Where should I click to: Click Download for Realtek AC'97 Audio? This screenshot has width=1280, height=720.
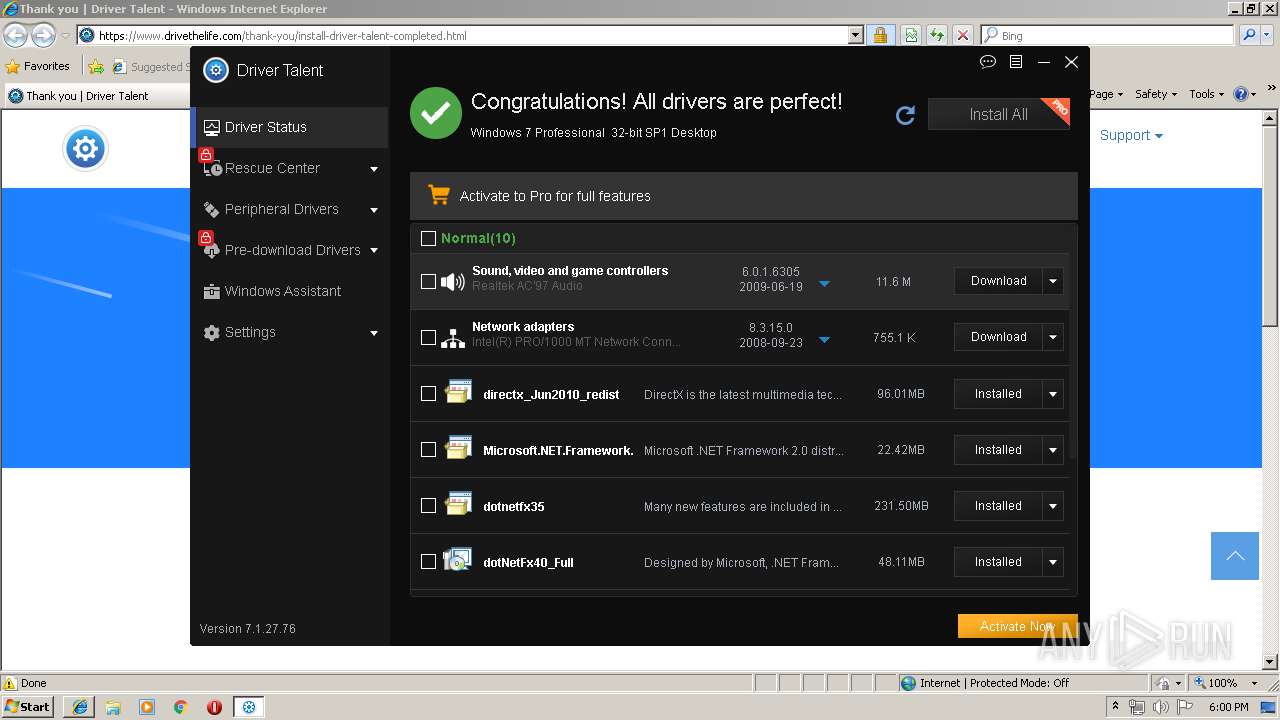coord(998,281)
